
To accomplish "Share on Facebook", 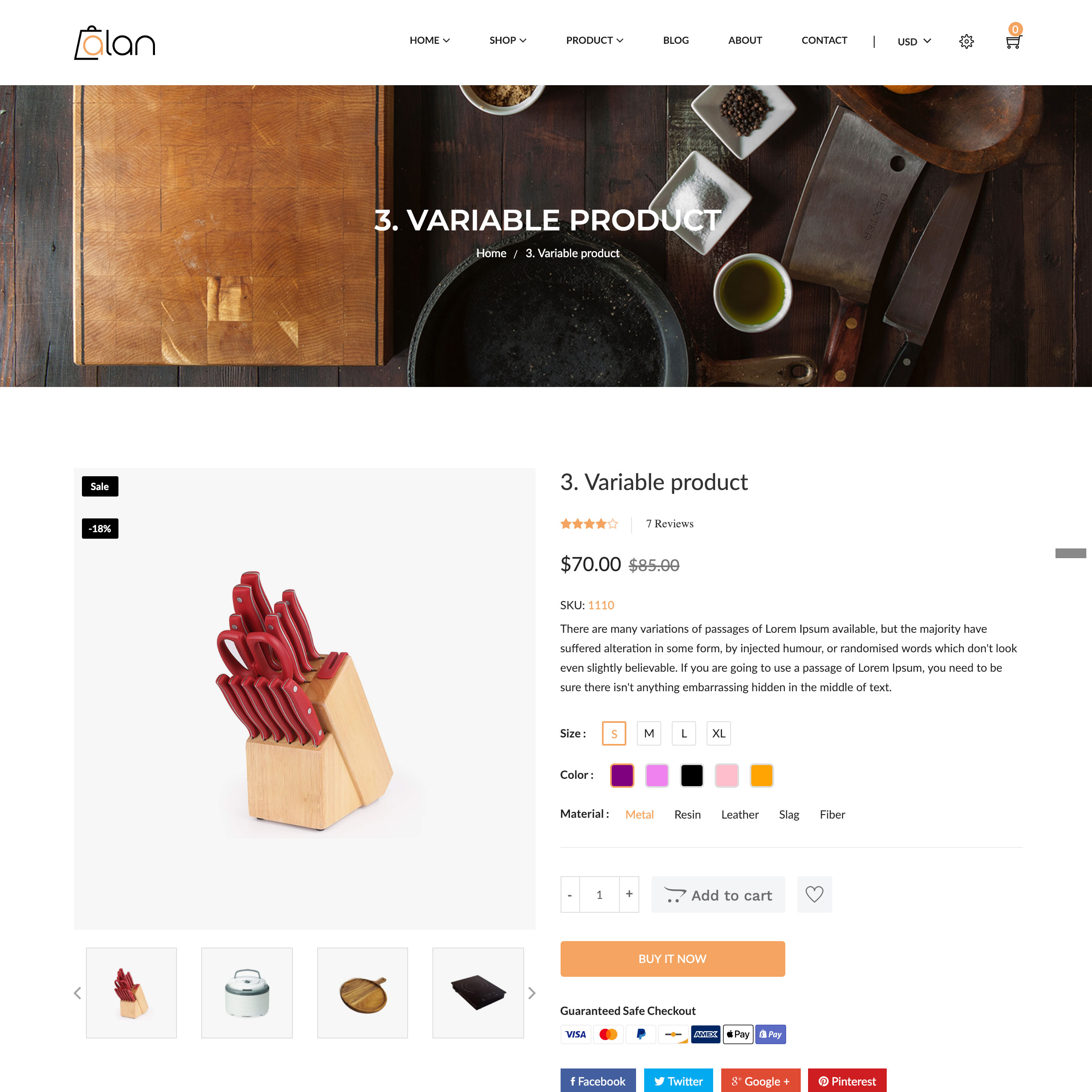I will 598,1081.
